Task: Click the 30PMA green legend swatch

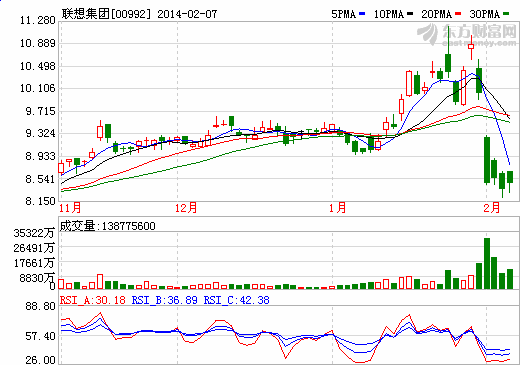Action: pos(506,14)
